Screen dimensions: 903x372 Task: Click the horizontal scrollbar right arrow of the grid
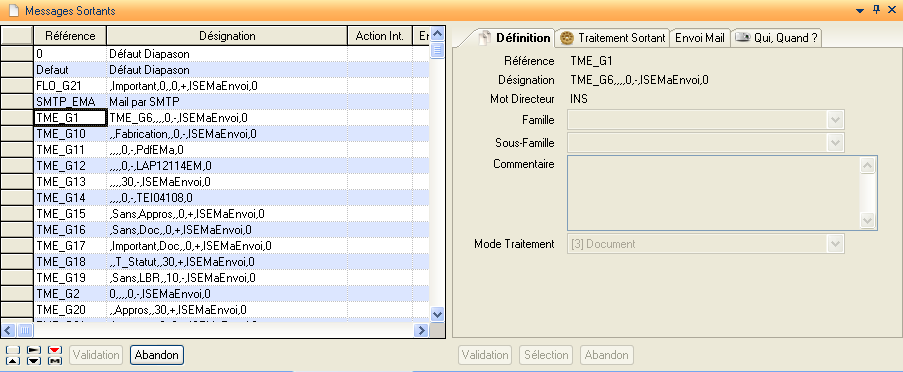(x=422, y=331)
